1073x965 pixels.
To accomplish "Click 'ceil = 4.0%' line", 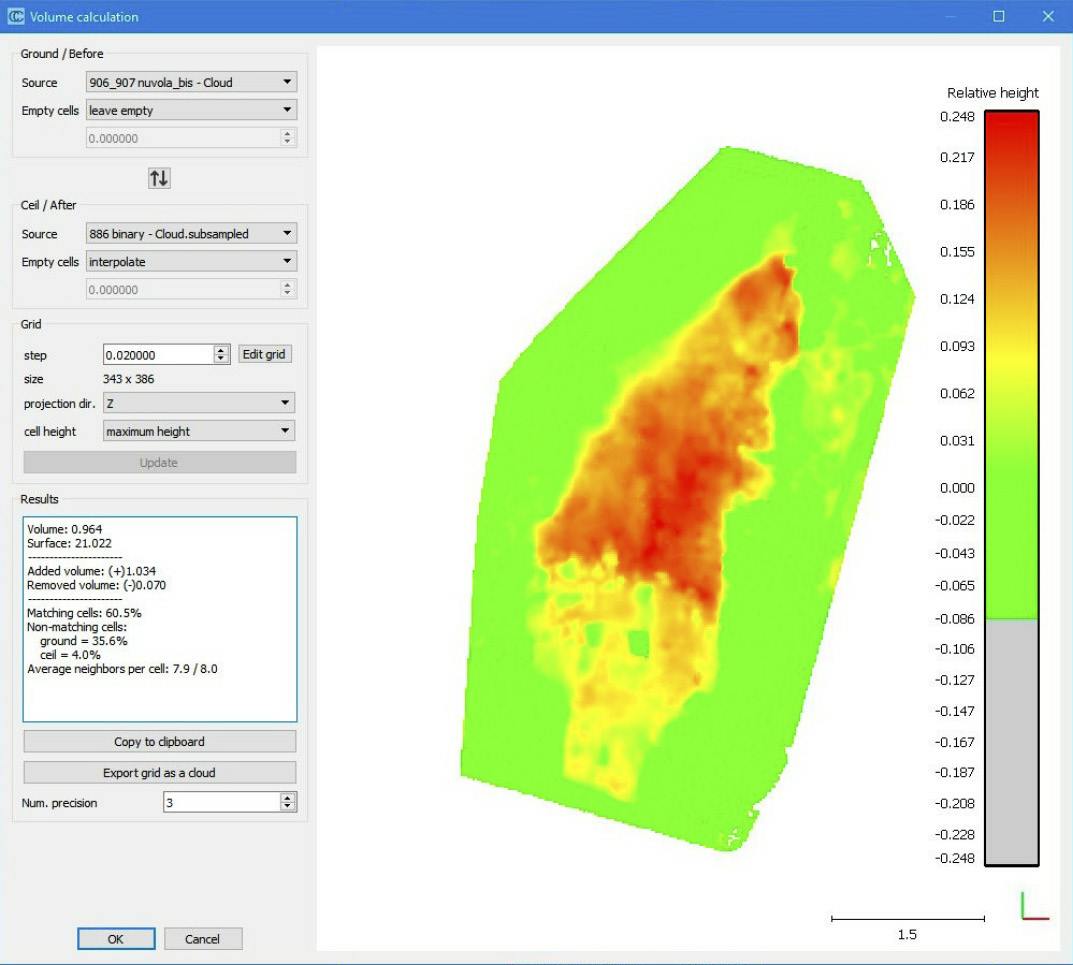I will click(70, 655).
